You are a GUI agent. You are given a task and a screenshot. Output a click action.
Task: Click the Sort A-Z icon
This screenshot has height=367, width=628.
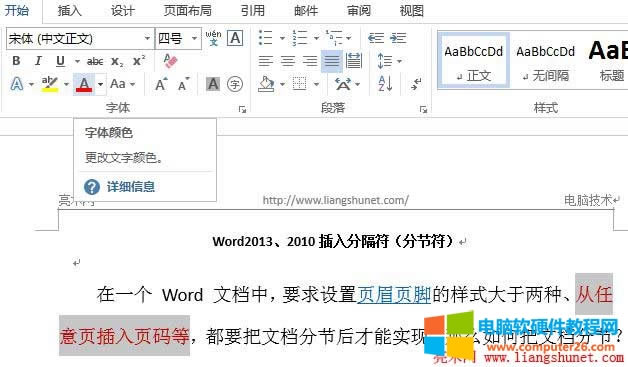point(385,84)
